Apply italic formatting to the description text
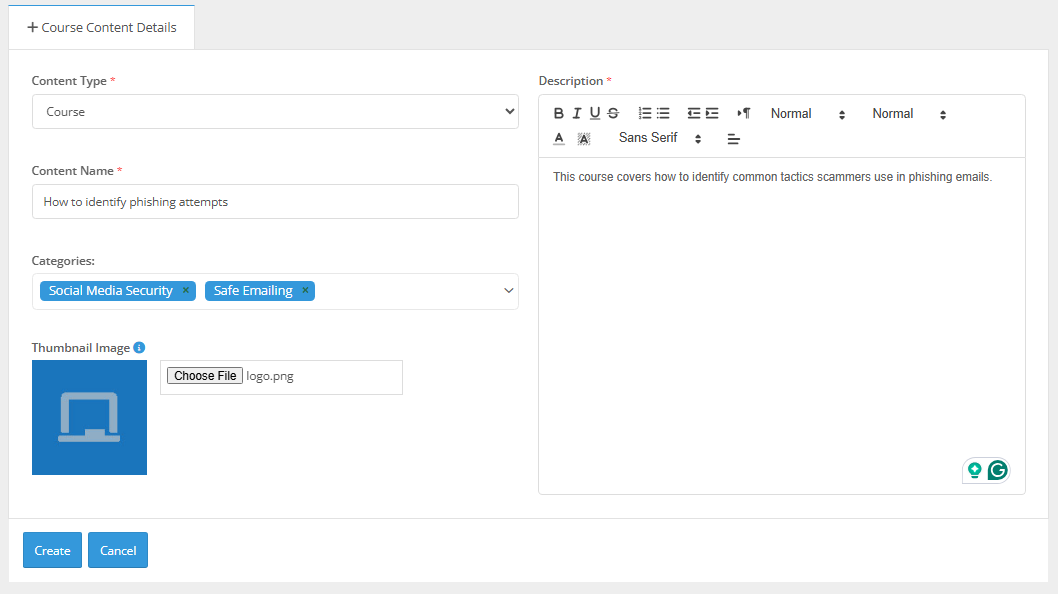Viewport: 1058px width, 594px height. pos(577,113)
